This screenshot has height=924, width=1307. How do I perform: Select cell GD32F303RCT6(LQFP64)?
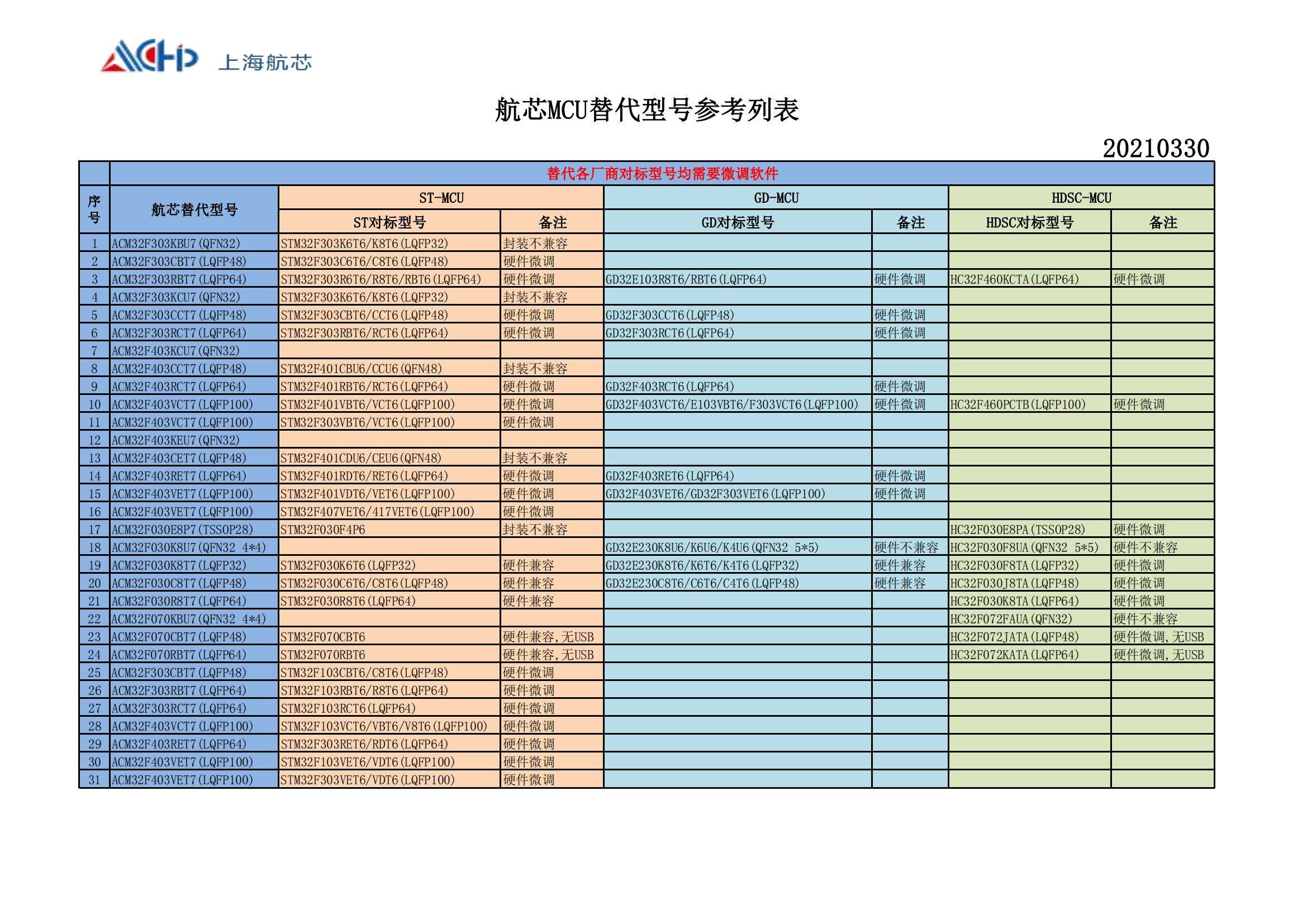coord(738,333)
